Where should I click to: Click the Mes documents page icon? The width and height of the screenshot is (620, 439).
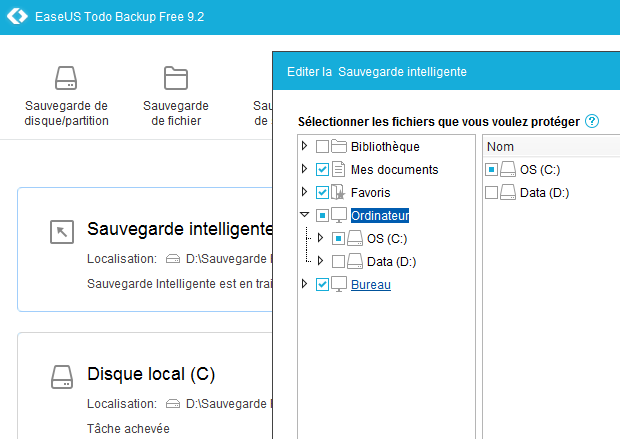[x=338, y=169]
